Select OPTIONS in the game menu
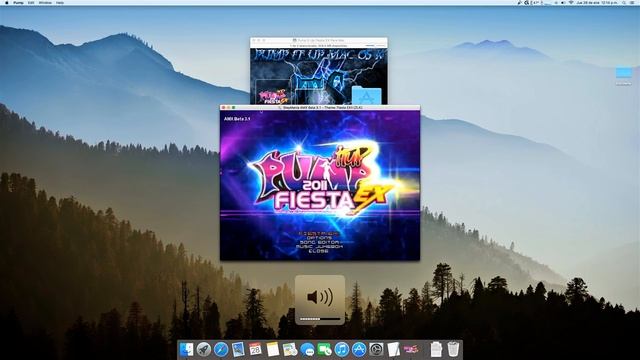 pos(319,238)
